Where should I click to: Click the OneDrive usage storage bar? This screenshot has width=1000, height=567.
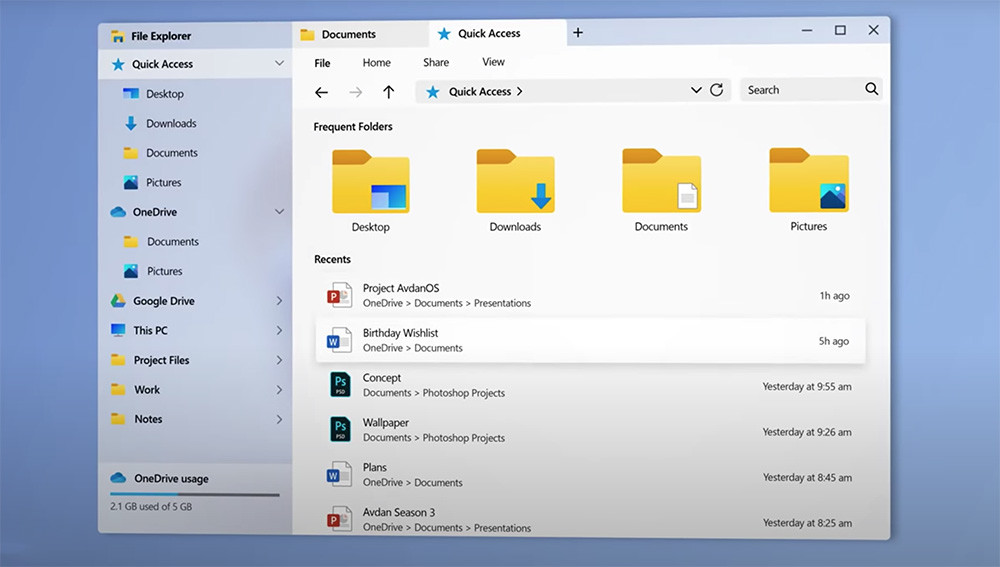195,494
